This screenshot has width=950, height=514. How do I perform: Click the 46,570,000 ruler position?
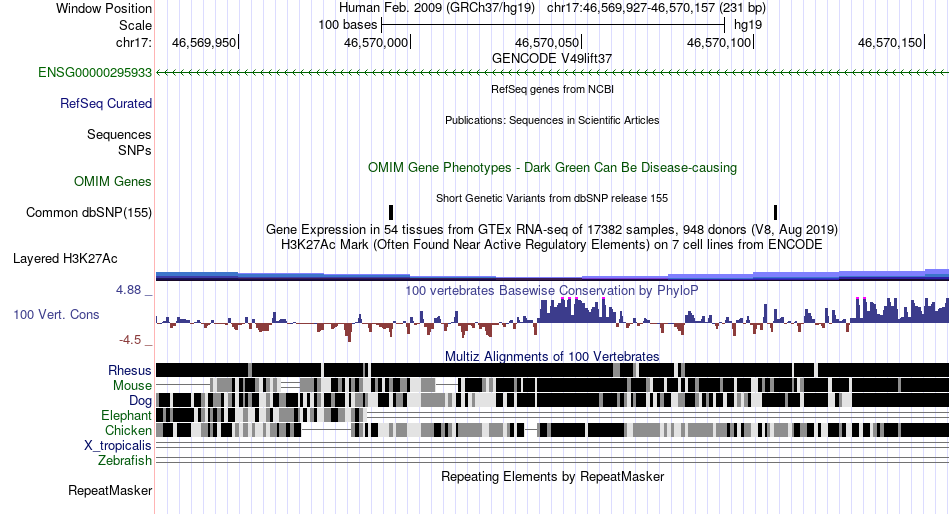[x=376, y=42]
